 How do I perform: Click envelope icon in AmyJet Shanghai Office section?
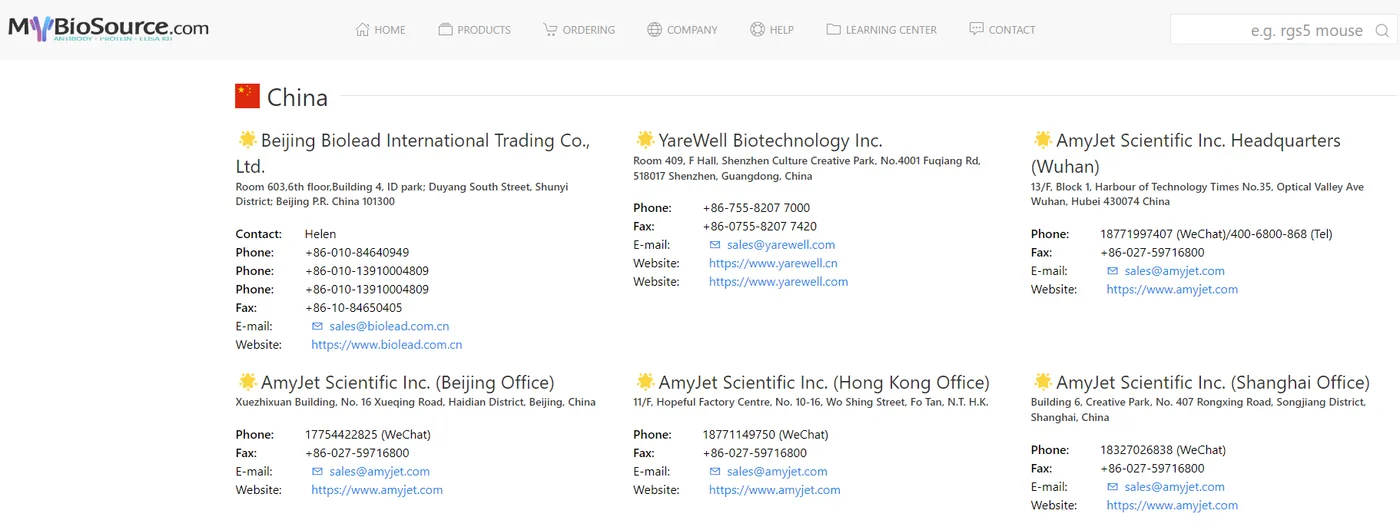[x=1113, y=487]
